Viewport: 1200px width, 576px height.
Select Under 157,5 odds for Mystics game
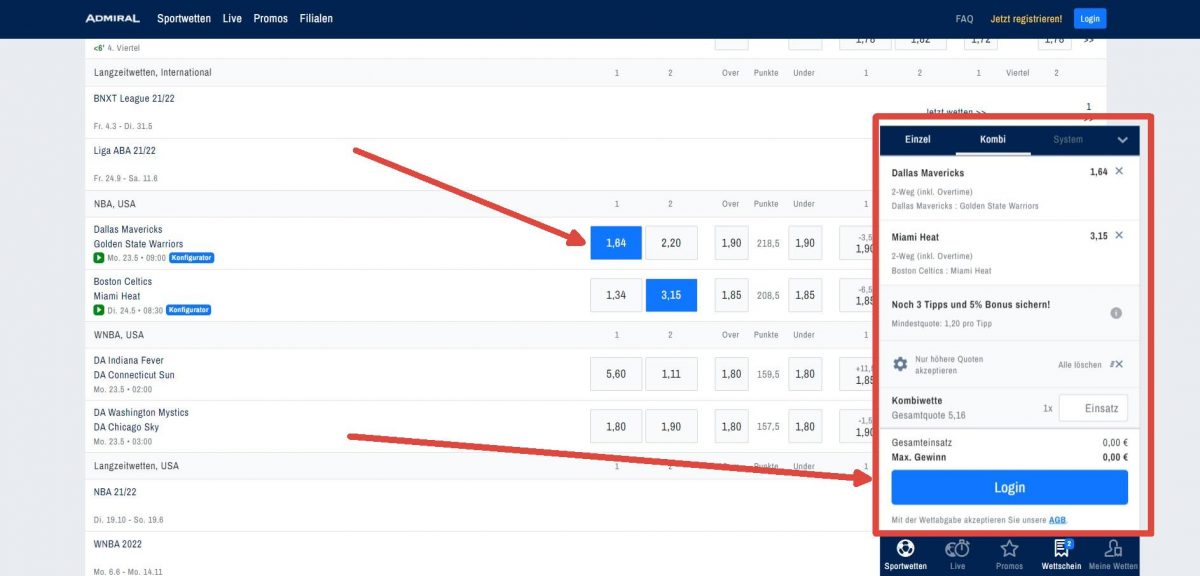[805, 426]
